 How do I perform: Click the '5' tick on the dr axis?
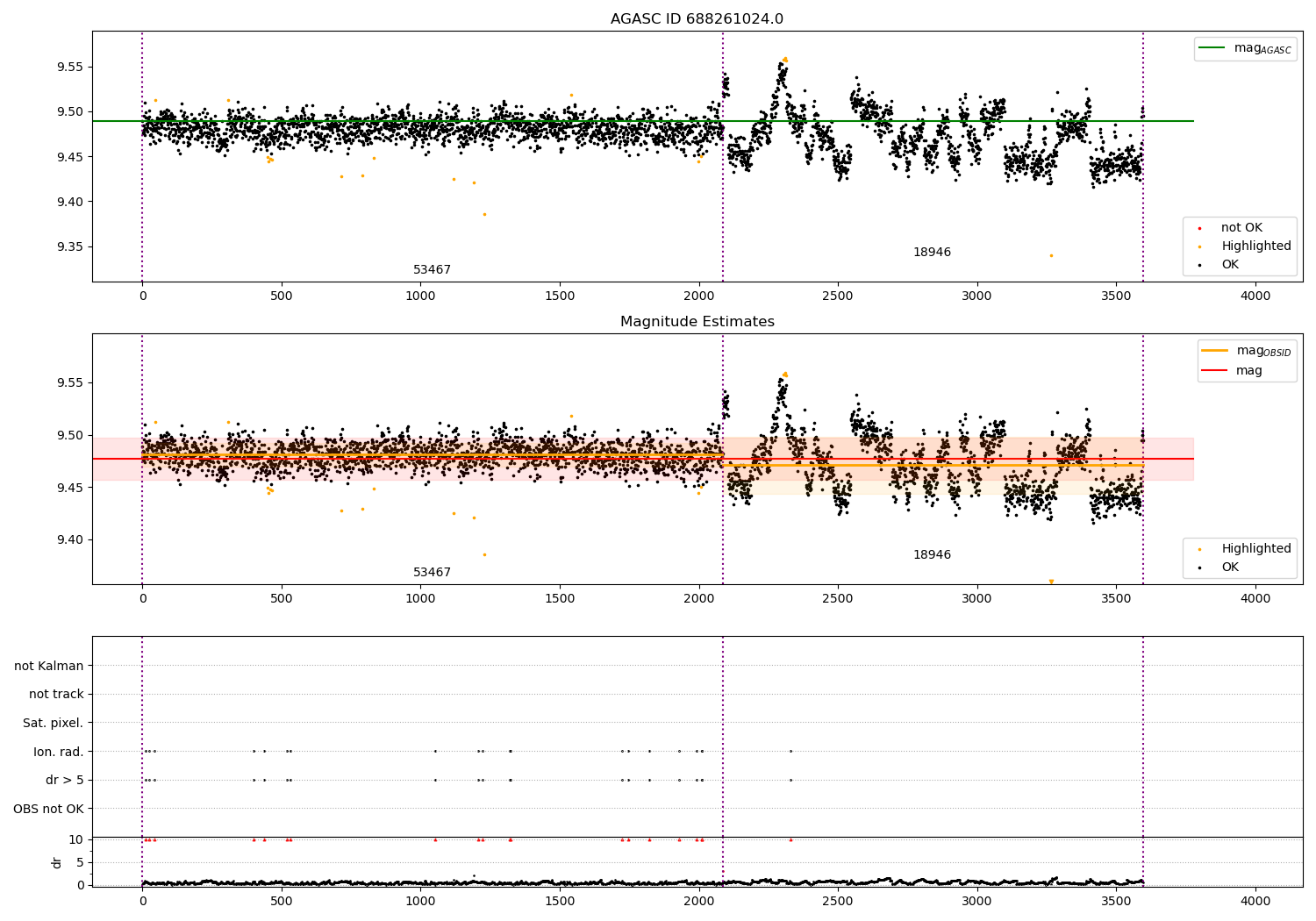81,862
